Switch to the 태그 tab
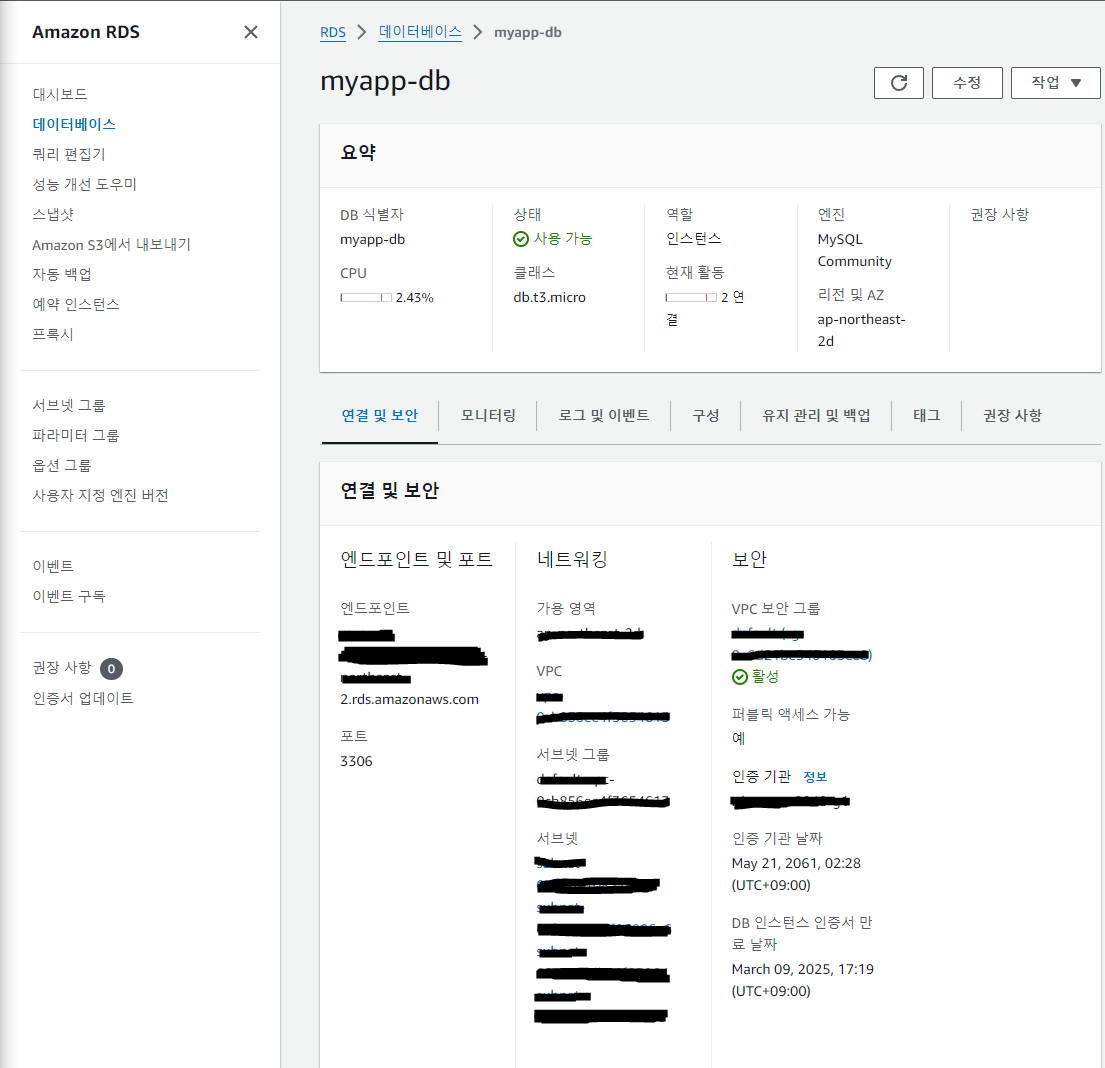Screen dimensions: 1105x1068 click(927, 416)
